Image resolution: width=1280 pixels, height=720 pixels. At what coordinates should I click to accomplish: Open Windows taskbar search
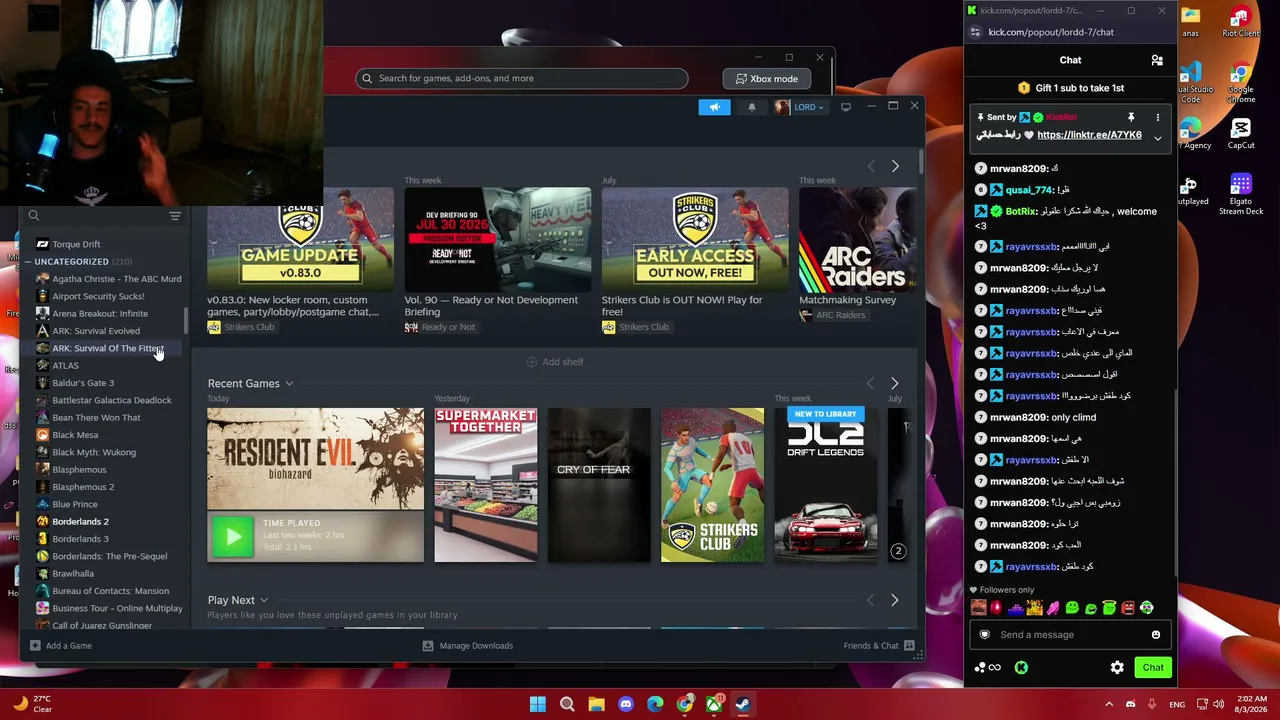pos(567,704)
